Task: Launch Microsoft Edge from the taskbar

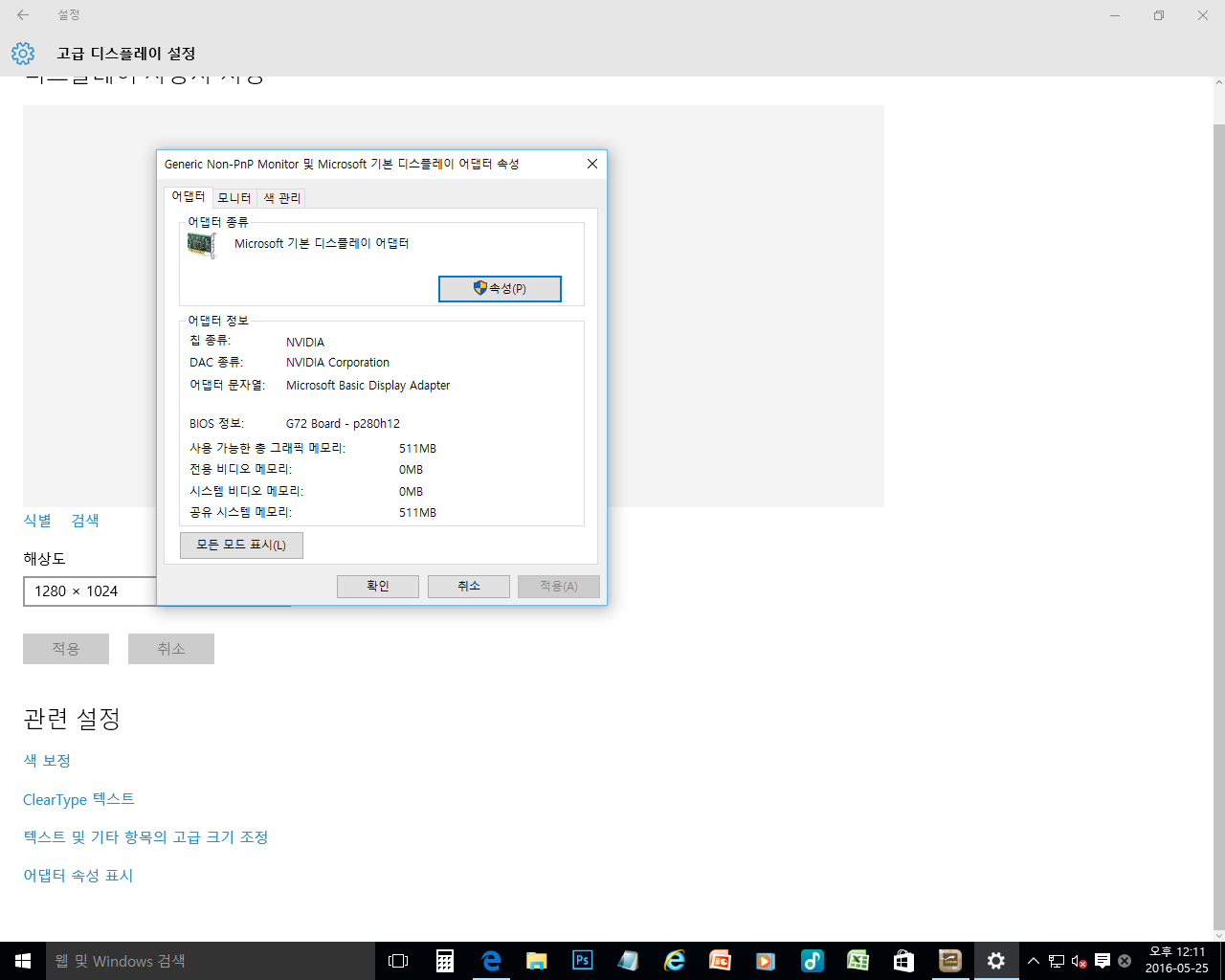Action: click(x=491, y=961)
